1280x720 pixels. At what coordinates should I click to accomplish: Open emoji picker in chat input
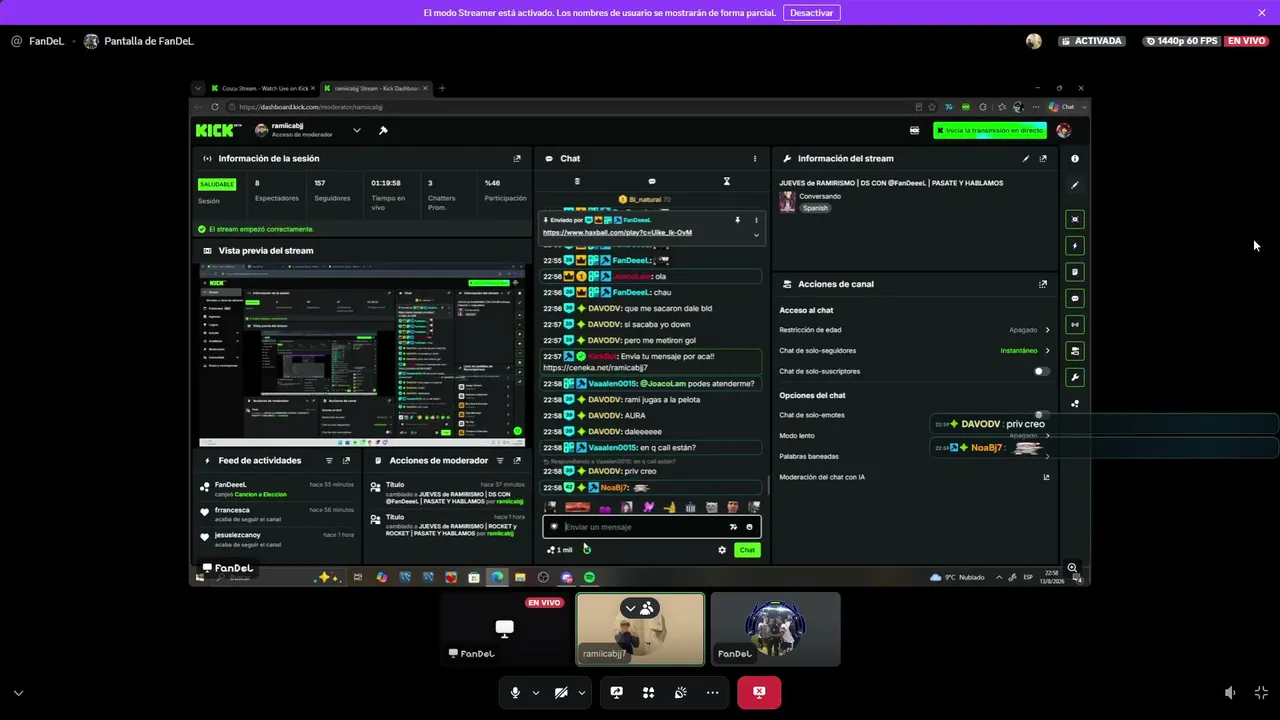(x=749, y=527)
